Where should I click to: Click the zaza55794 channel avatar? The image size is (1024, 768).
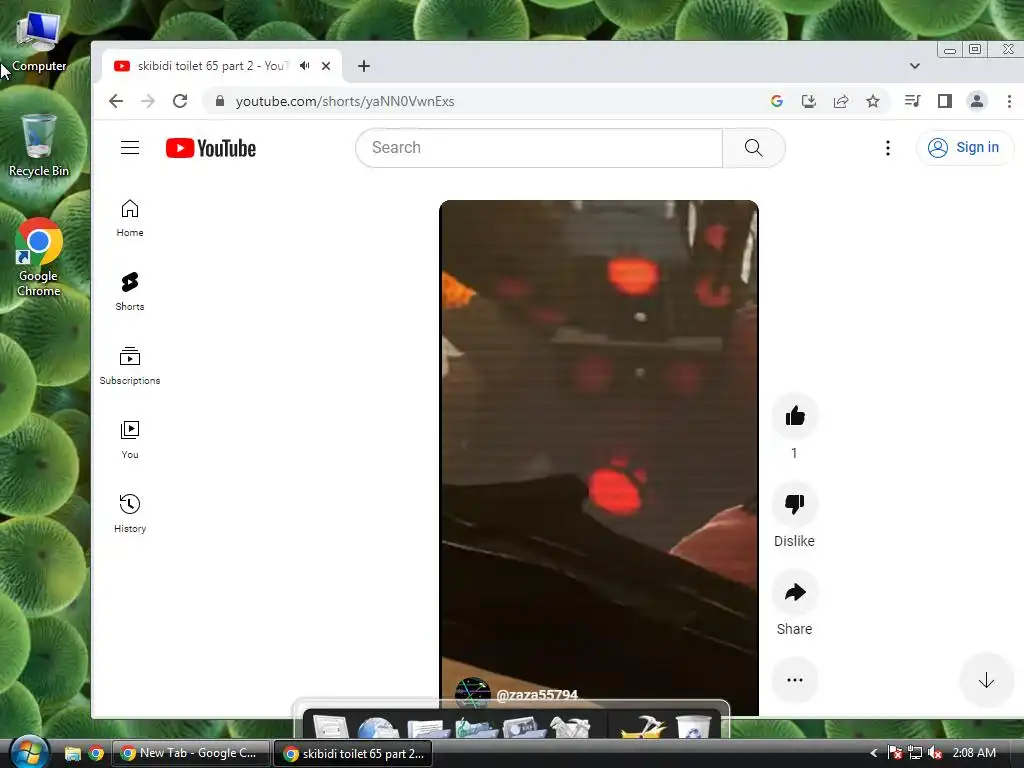click(472, 694)
